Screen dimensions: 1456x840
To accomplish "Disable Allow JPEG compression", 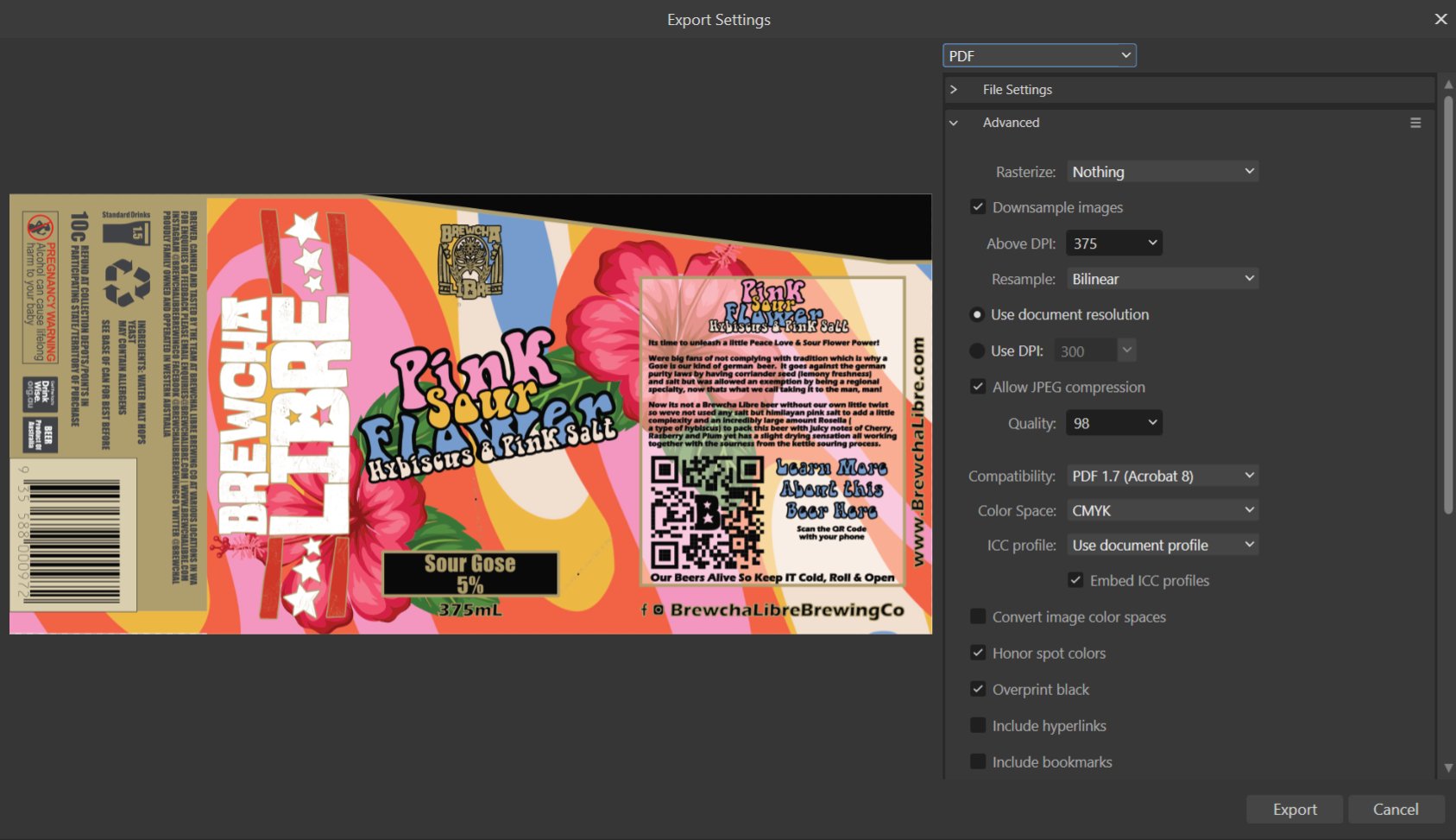I will click(978, 388).
